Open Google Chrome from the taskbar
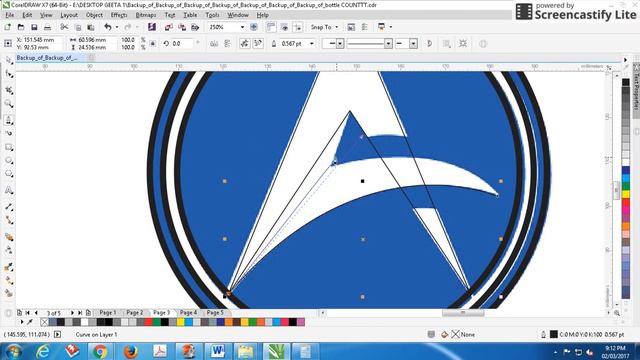 tap(100, 351)
